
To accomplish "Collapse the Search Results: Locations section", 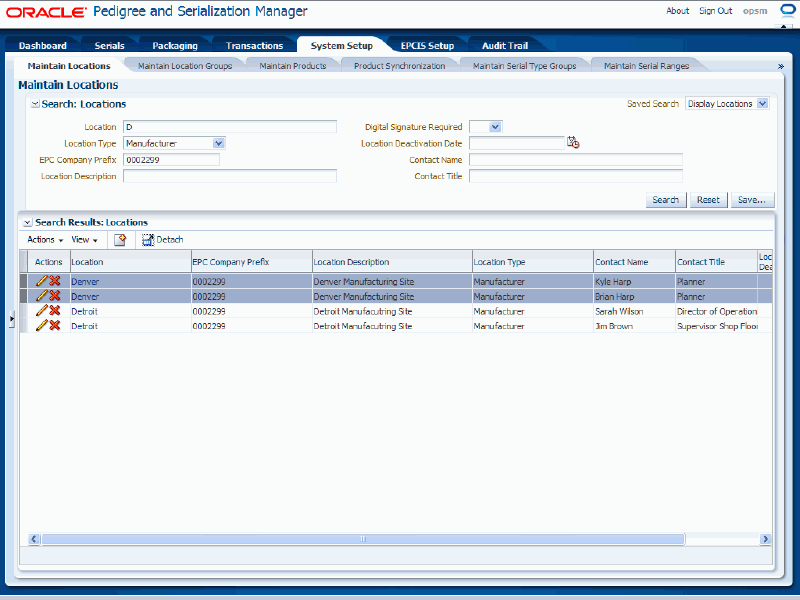I will [x=28, y=222].
